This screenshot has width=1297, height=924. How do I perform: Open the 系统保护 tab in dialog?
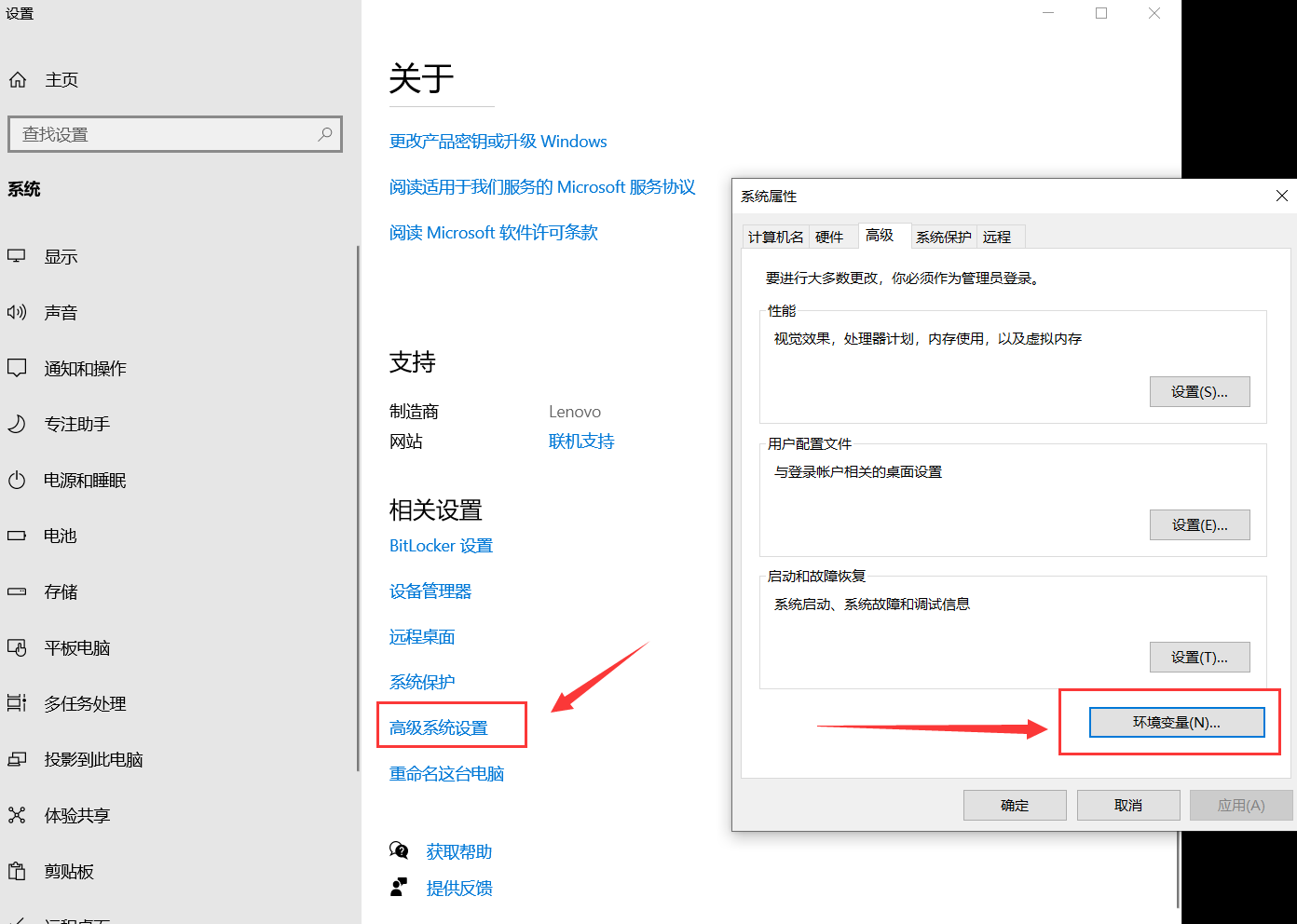(943, 237)
